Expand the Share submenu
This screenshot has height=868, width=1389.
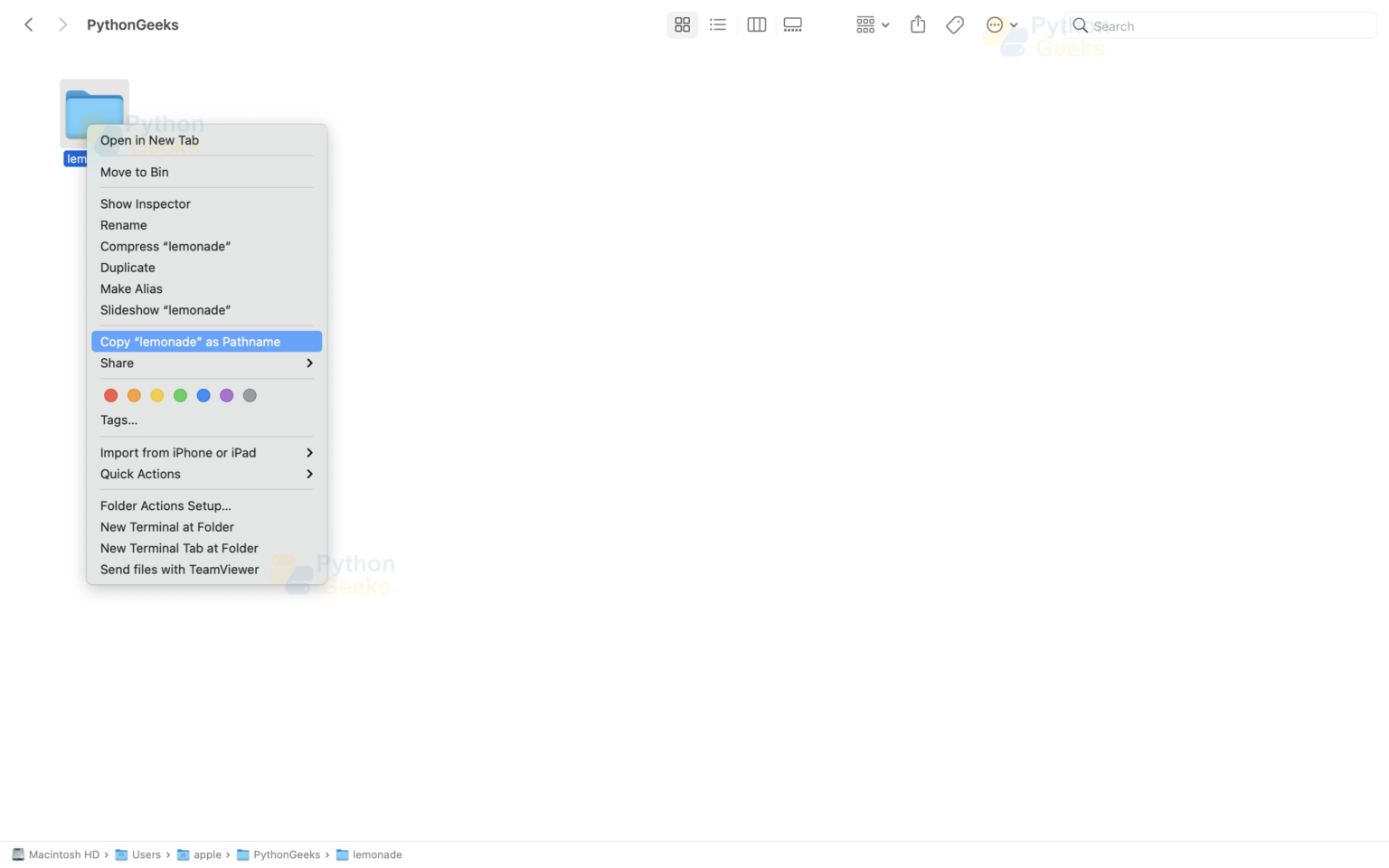click(x=206, y=363)
